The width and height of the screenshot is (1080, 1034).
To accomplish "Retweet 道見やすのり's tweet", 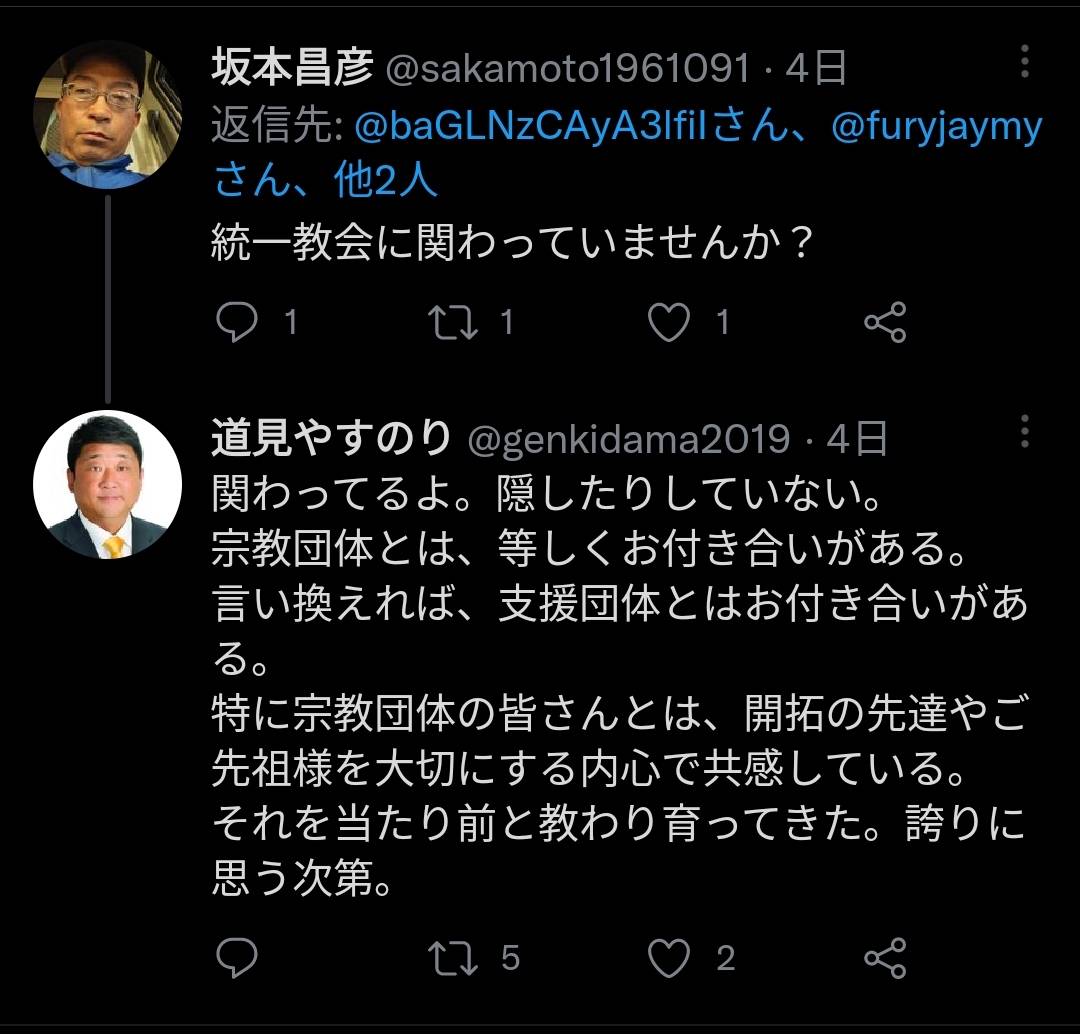I will click(453, 958).
